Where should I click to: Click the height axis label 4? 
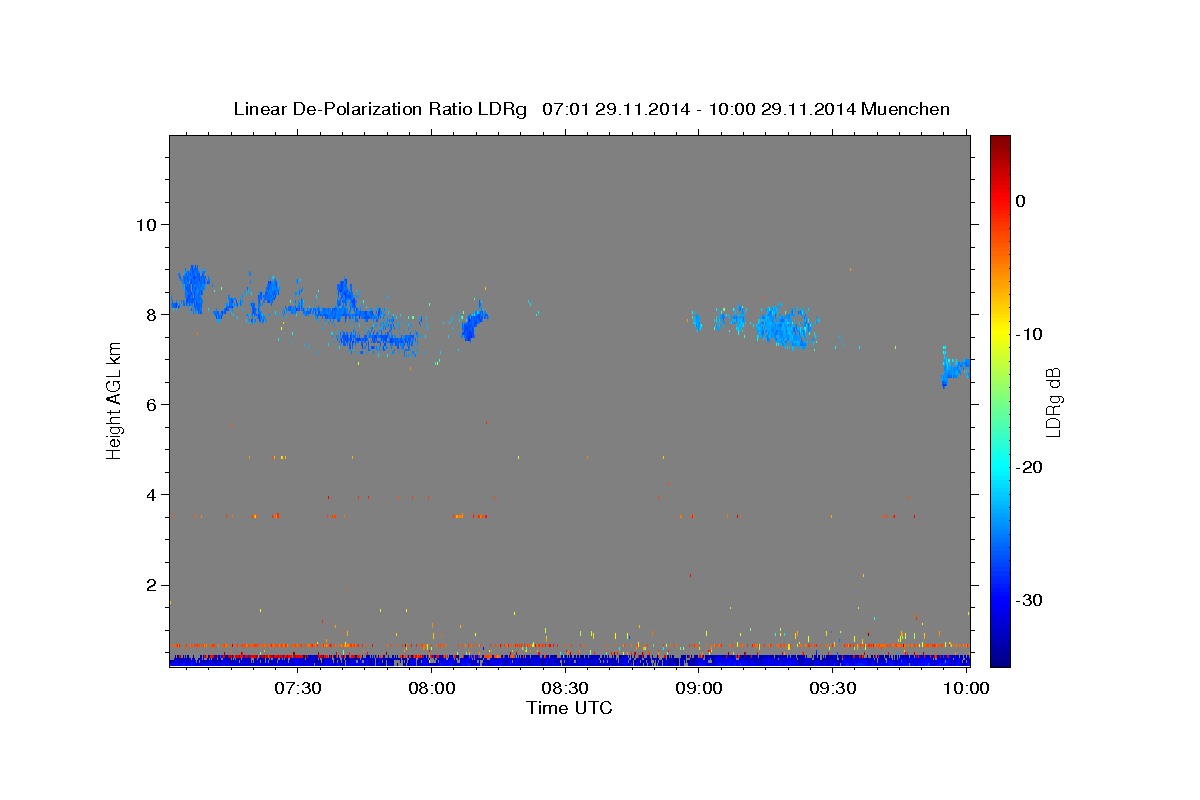click(x=151, y=494)
